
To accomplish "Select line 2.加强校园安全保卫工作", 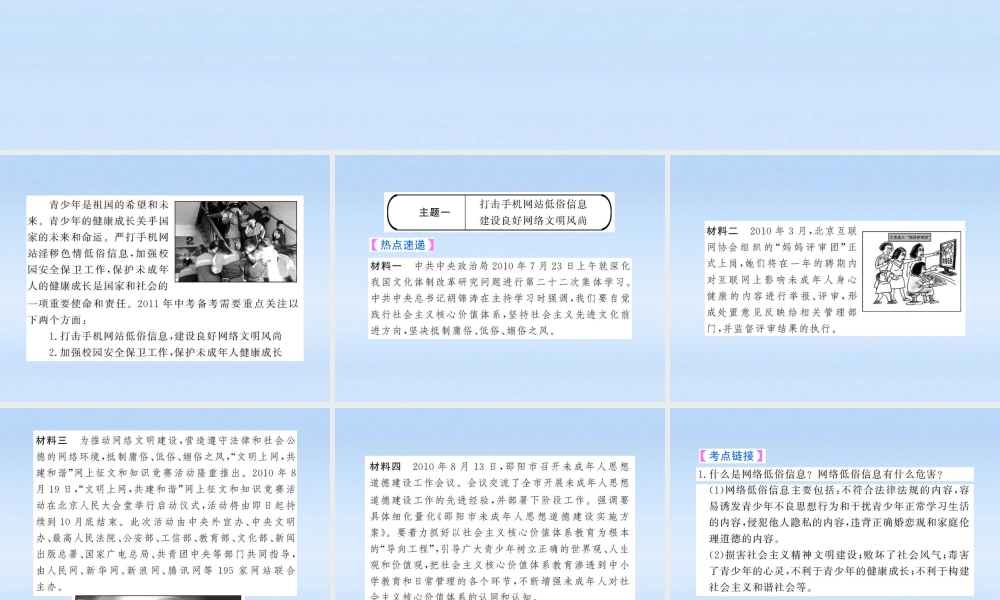I will (x=165, y=352).
